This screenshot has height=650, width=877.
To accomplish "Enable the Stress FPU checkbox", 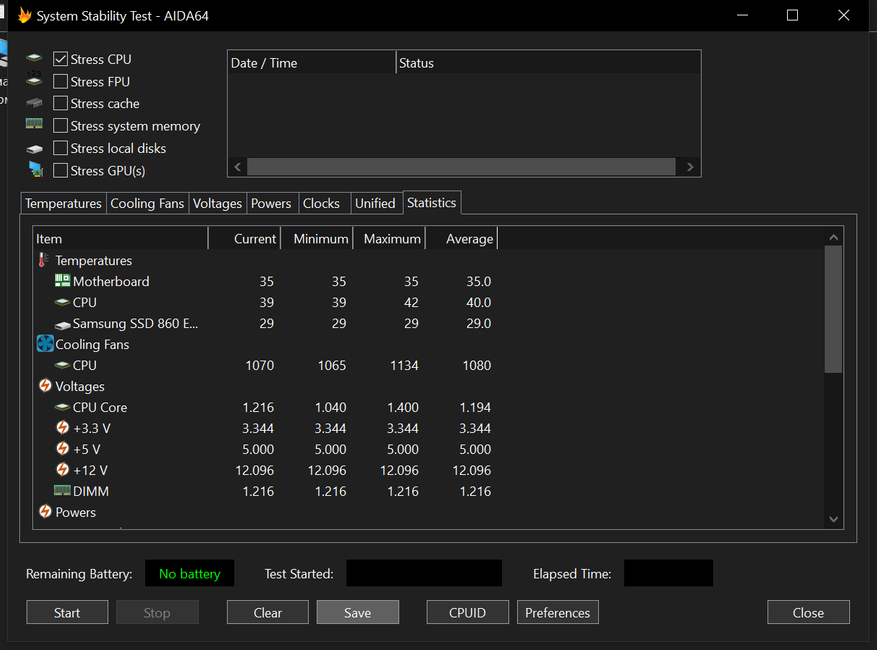I will [x=61, y=82].
